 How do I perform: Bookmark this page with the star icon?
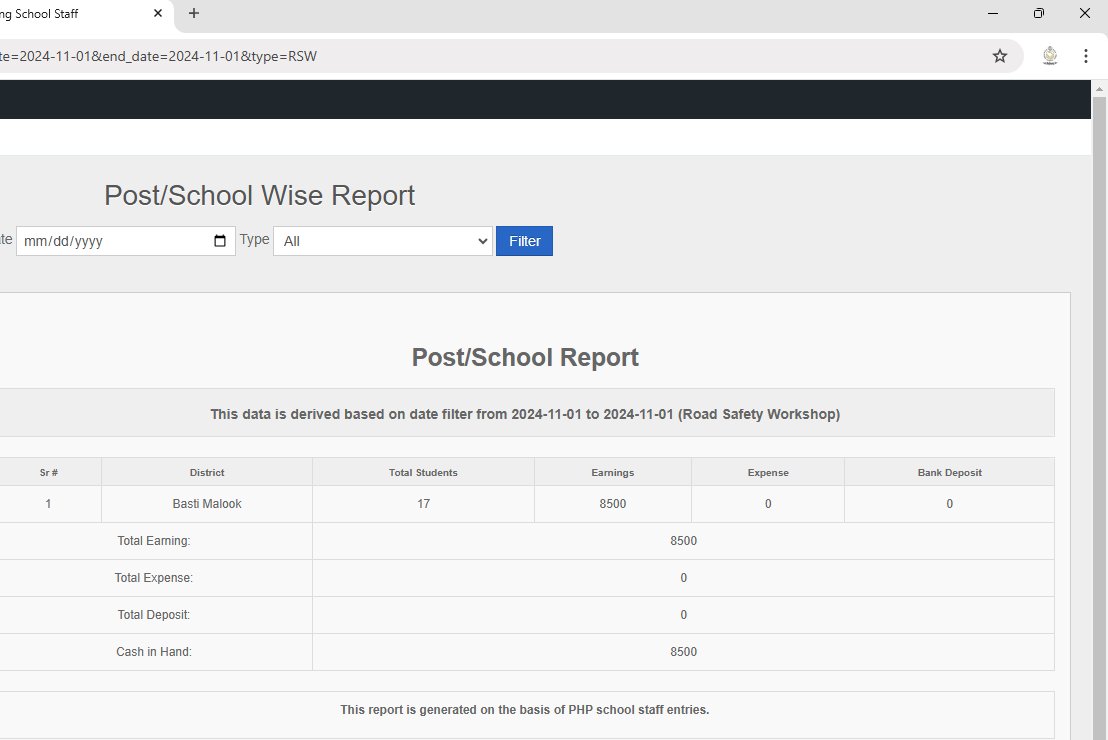[999, 56]
